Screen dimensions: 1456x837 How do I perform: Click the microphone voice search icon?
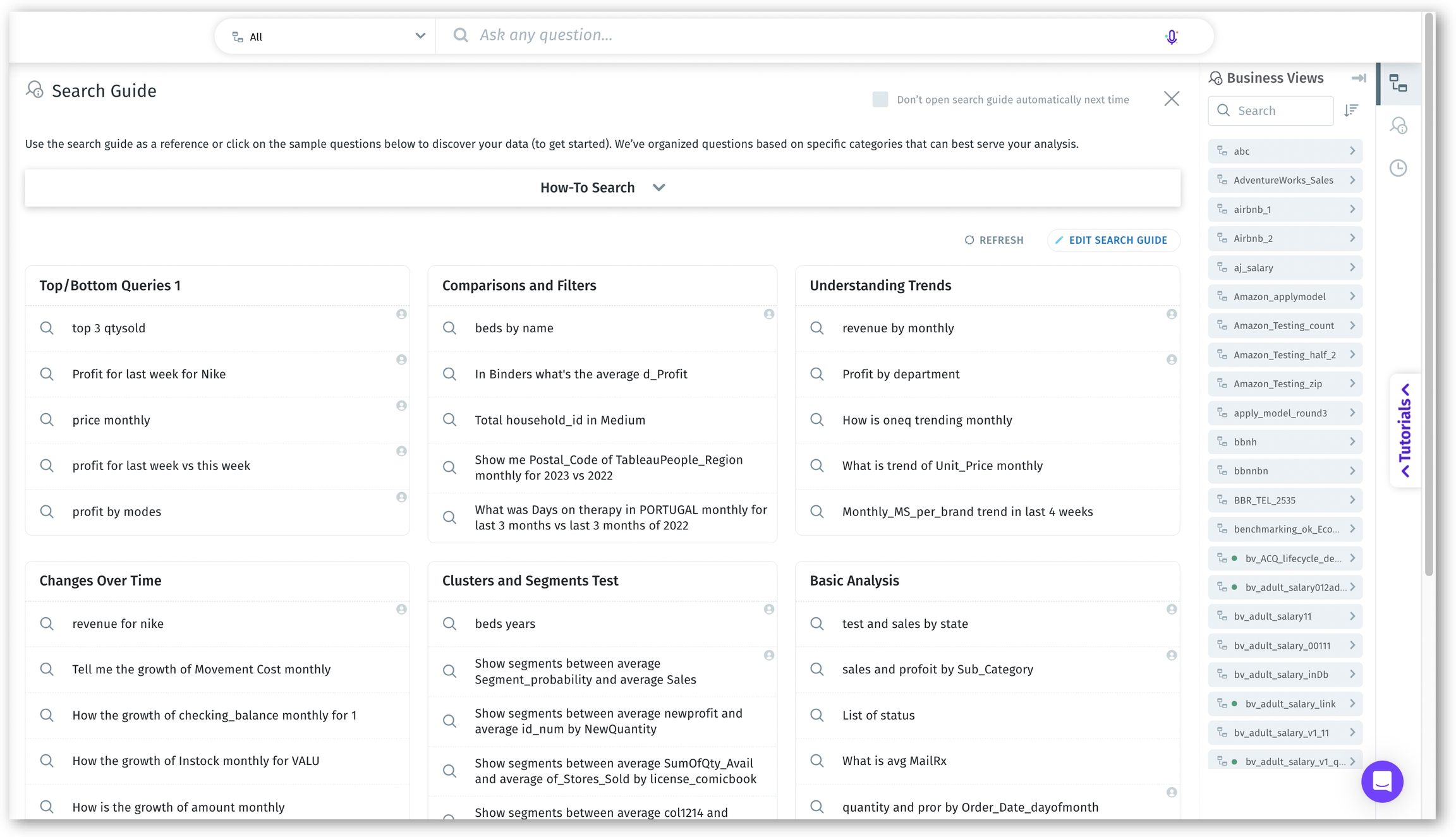tap(1171, 37)
